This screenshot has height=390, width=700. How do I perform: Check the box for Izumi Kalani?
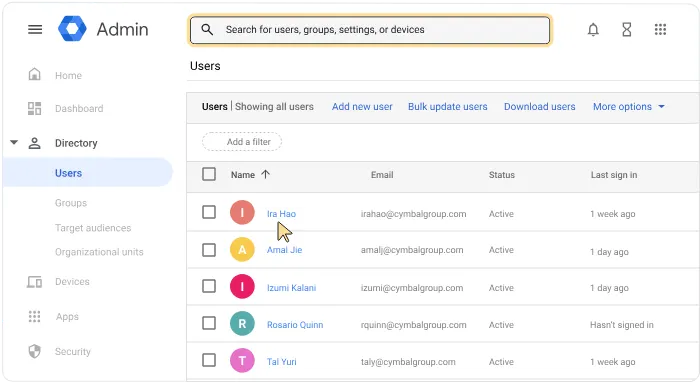click(209, 286)
